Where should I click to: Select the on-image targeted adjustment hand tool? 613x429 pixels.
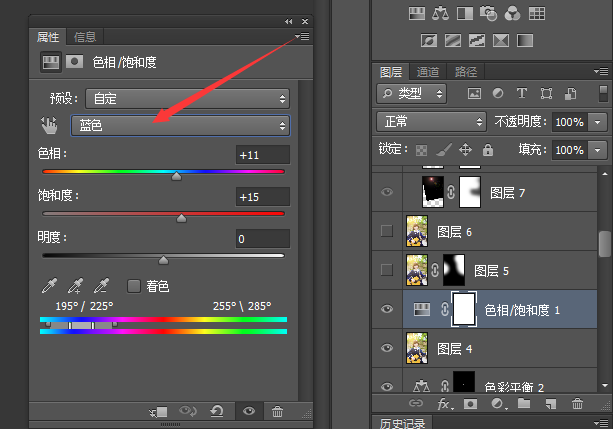[50, 126]
